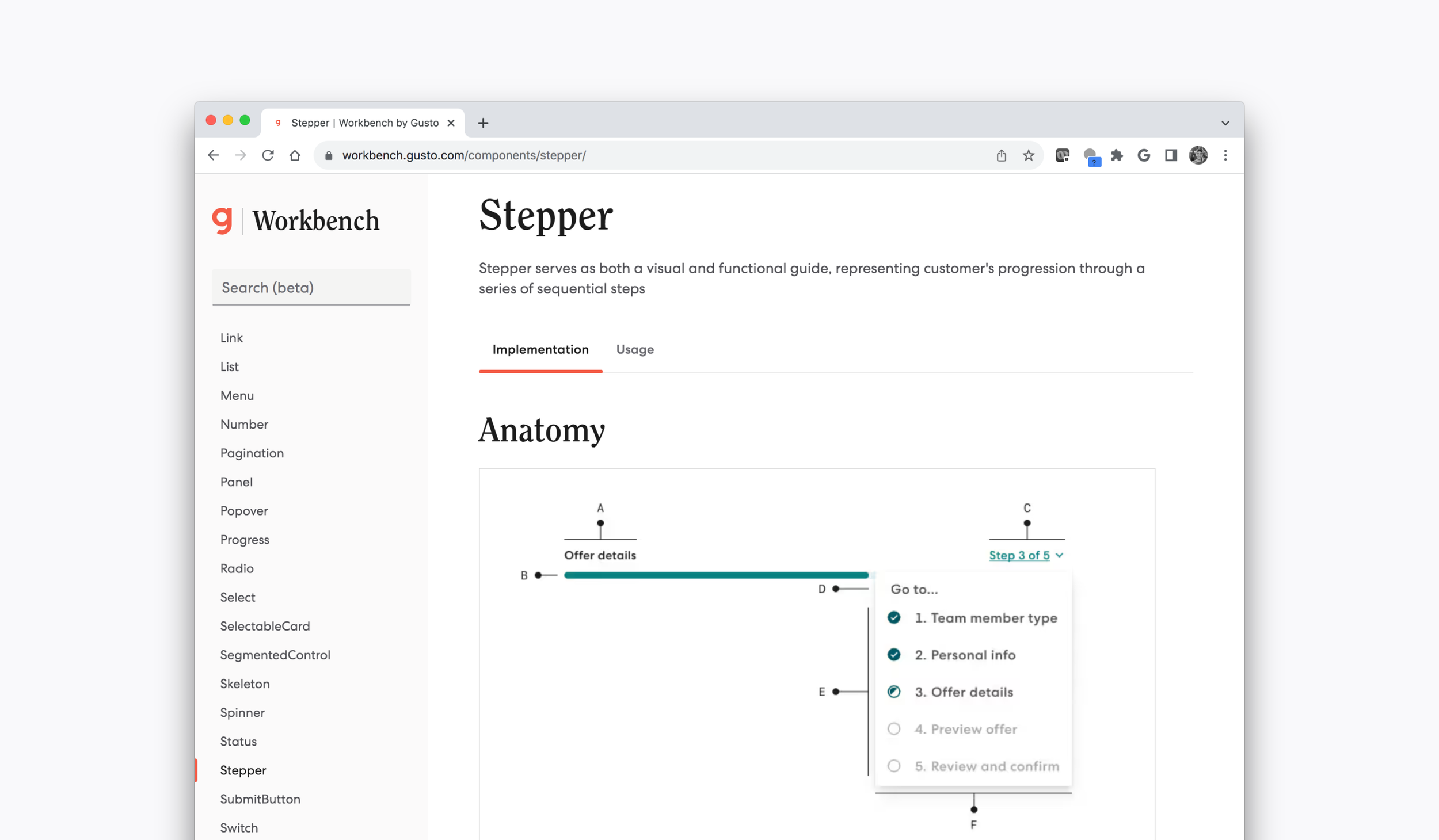1439x840 pixels.
Task: Open SelectableCard component page
Action: [x=265, y=626]
